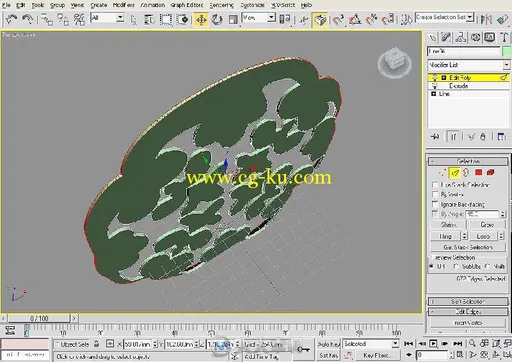Switch to the Modify command panel
512x362 pixels.
446,37
